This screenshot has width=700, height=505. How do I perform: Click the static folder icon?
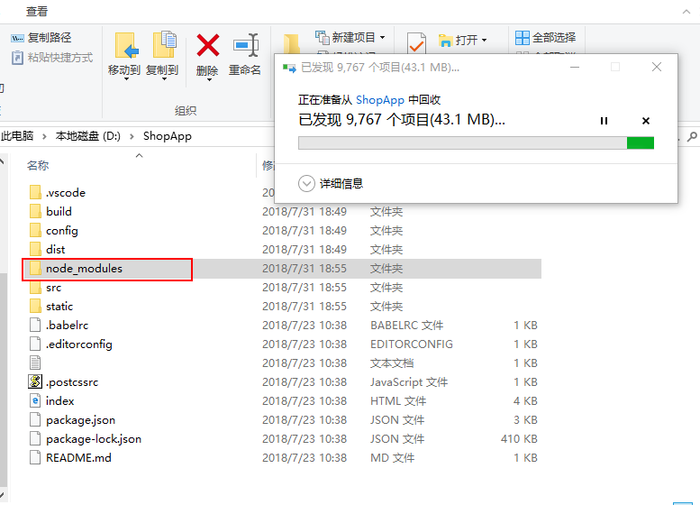[35, 306]
